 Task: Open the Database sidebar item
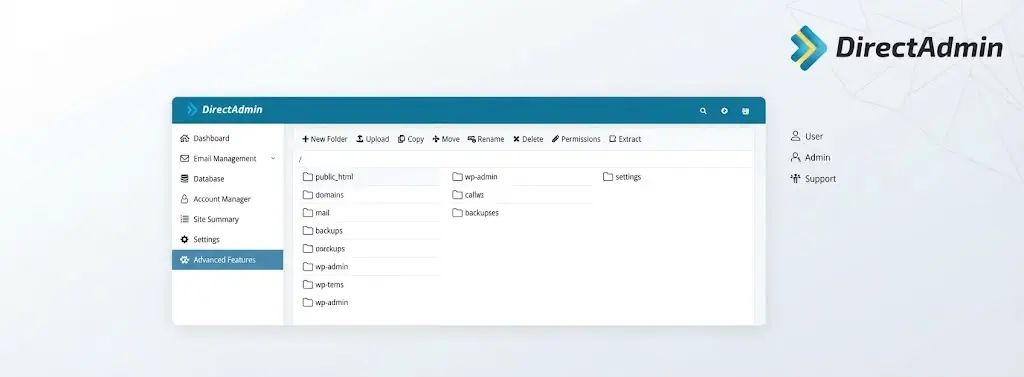tap(227, 179)
